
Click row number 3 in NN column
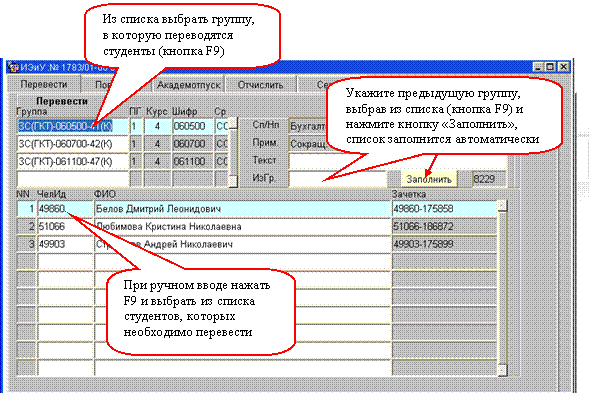[27, 244]
